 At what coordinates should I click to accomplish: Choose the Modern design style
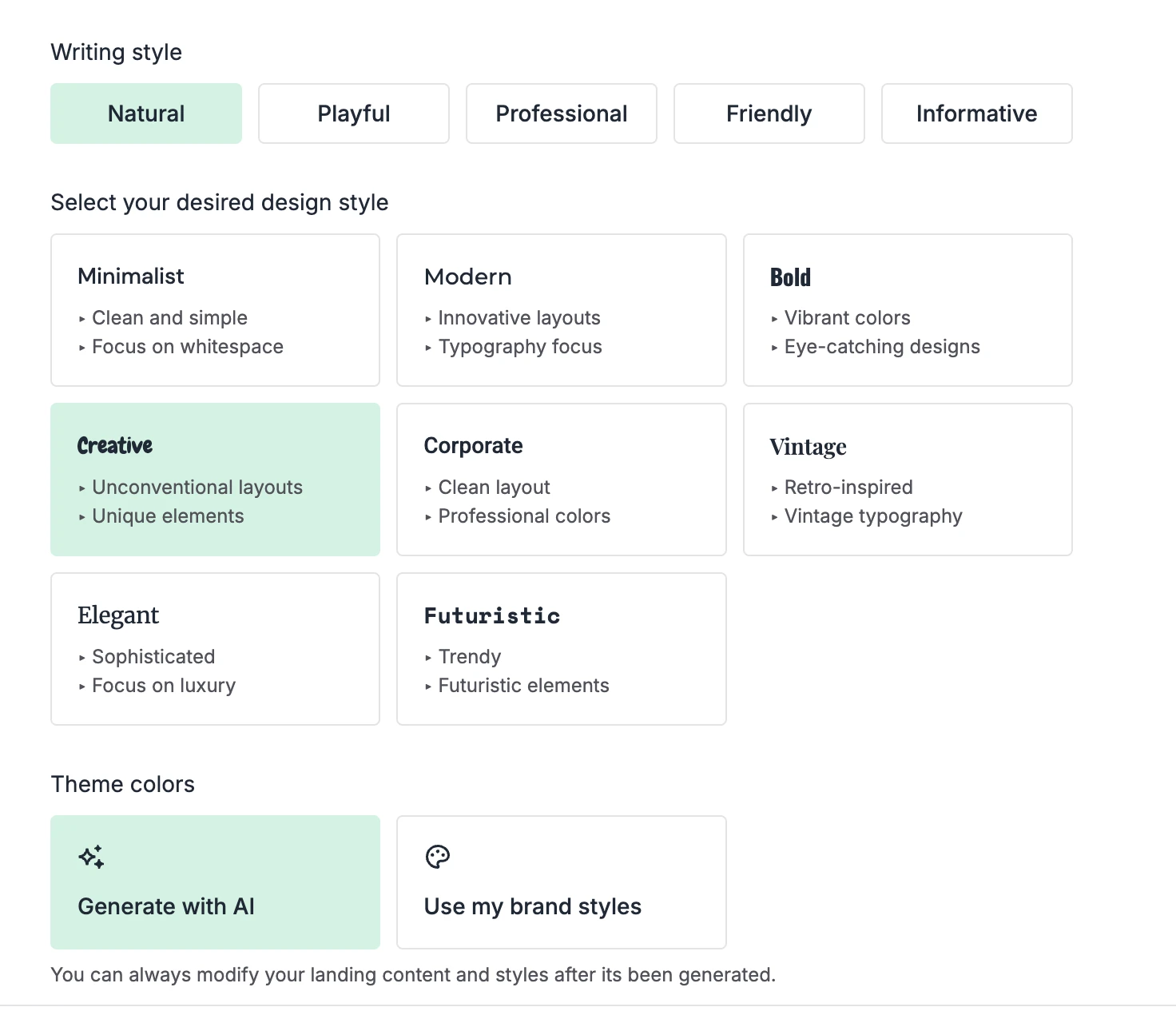click(x=561, y=310)
